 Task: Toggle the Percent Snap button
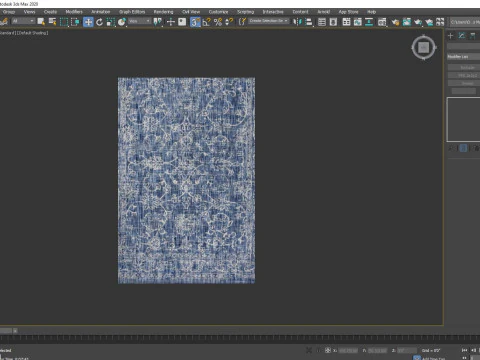tap(218, 22)
